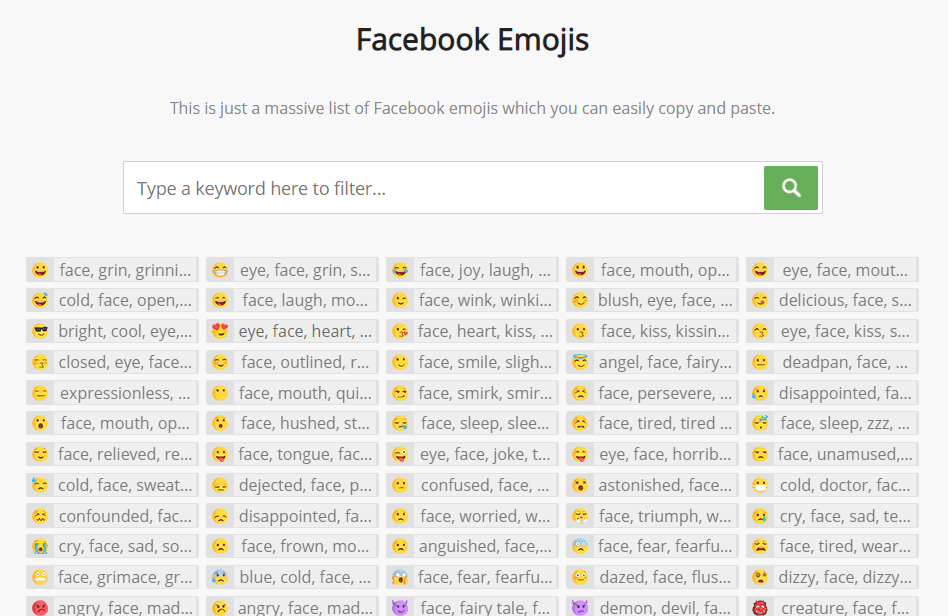The height and width of the screenshot is (616, 948).
Task: Click the 'eye, face, horrib...' emoji entry
Action: (652, 454)
